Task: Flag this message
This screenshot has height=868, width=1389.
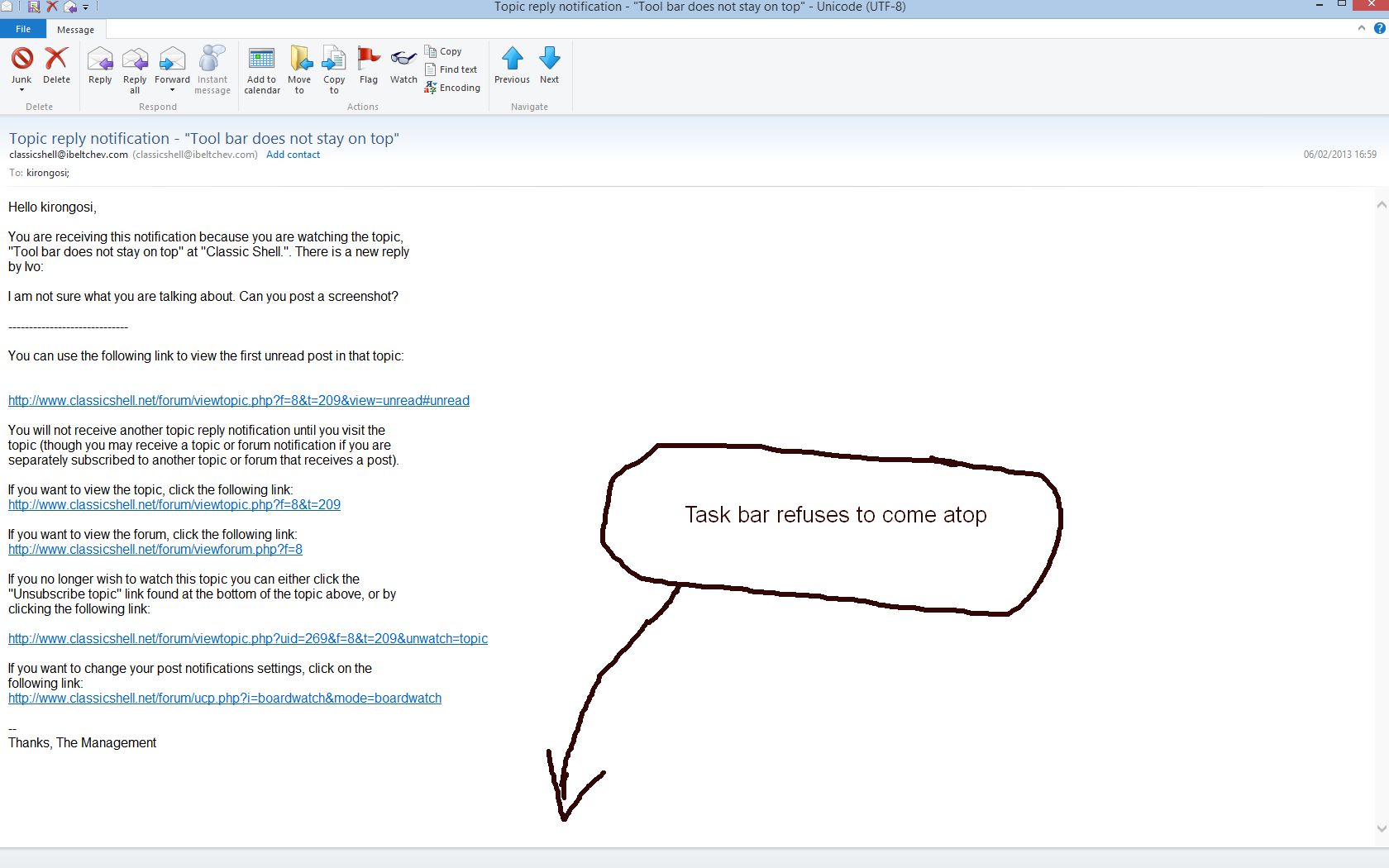Action: click(x=369, y=60)
